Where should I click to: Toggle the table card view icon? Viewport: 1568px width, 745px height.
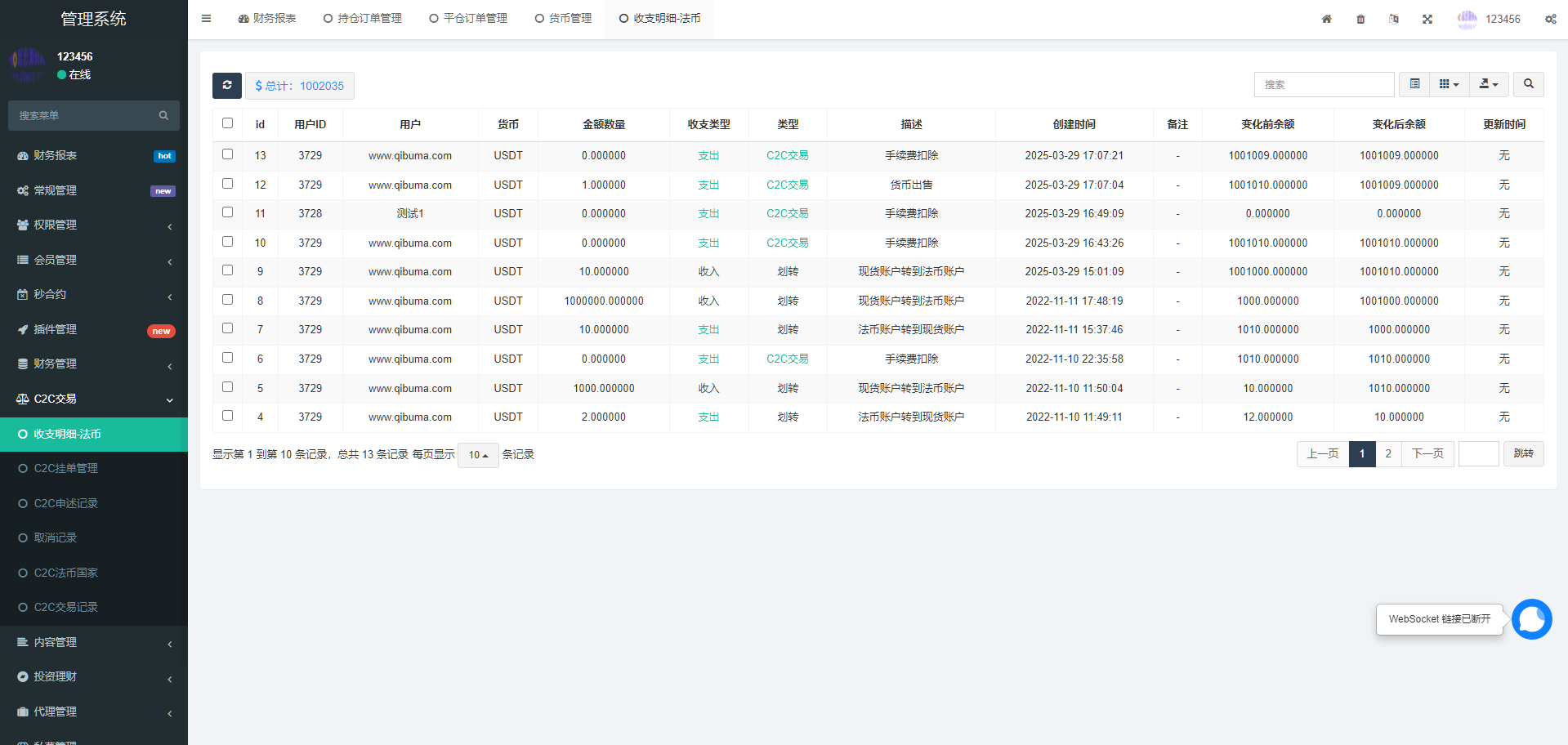click(x=1414, y=84)
